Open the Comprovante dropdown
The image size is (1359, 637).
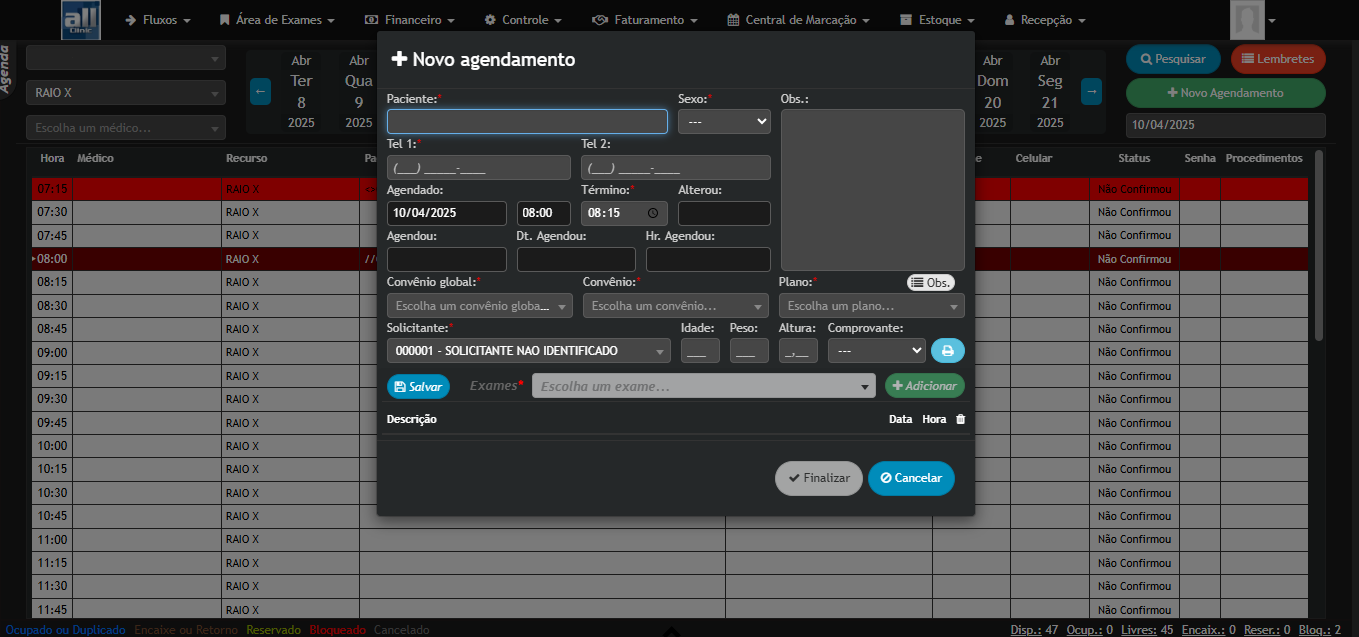tap(876, 351)
